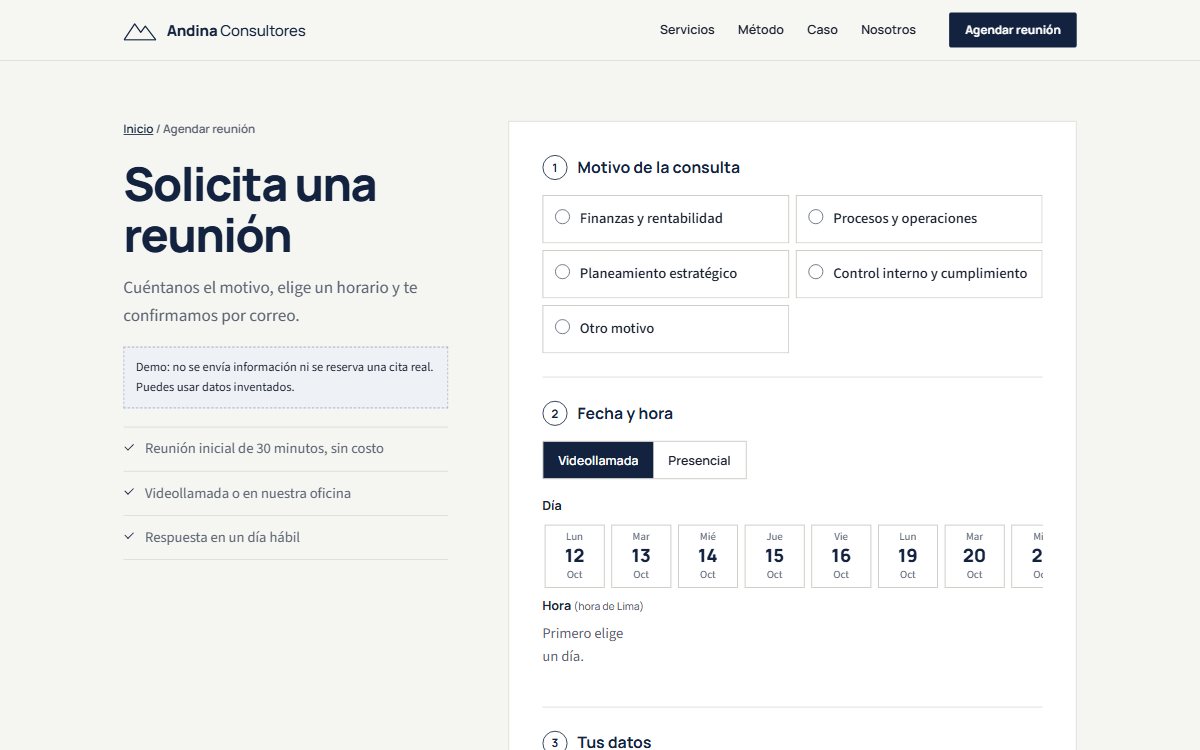Click the Andina Consultores mountain logo
Viewport: 1200px width, 750px height.
pyautogui.click(x=139, y=31)
